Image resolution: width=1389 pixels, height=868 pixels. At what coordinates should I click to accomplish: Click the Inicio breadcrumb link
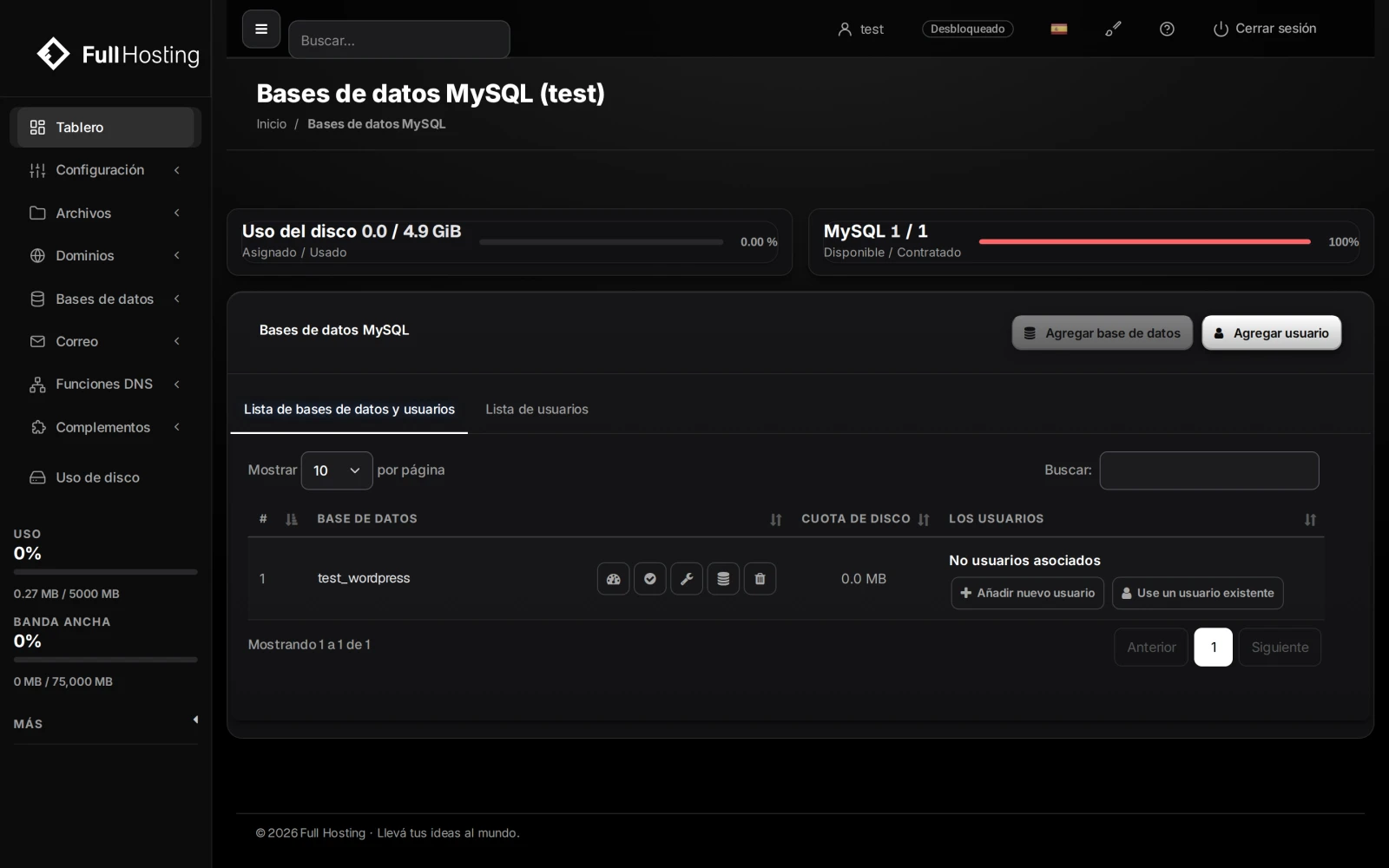click(x=271, y=124)
